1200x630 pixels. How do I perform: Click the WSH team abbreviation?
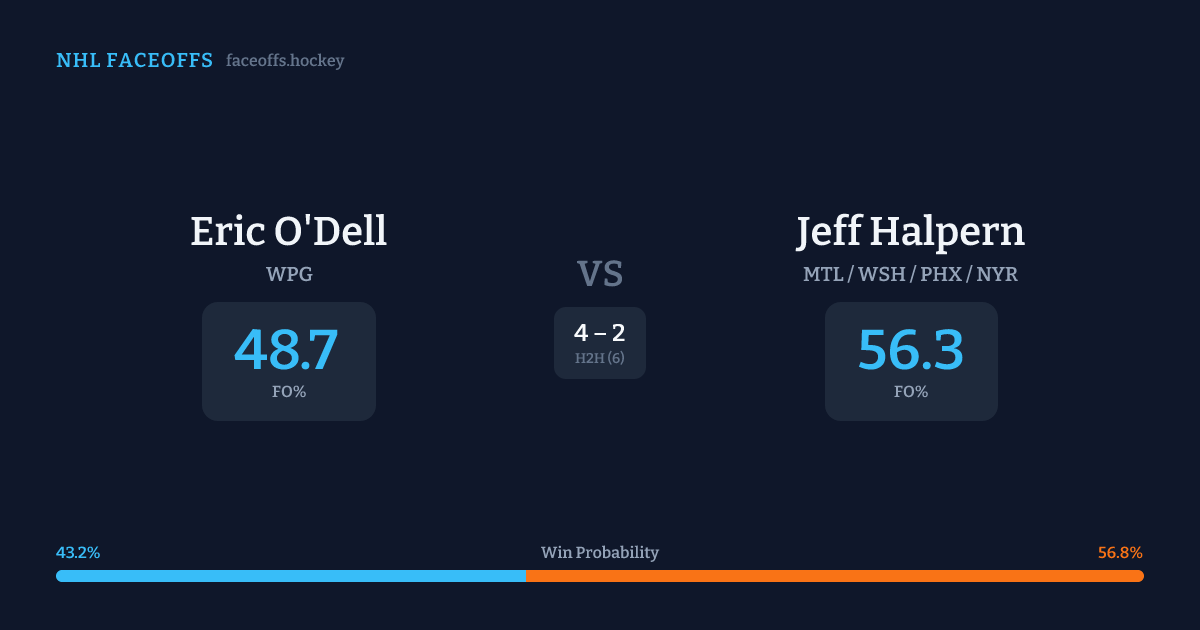pos(882,273)
